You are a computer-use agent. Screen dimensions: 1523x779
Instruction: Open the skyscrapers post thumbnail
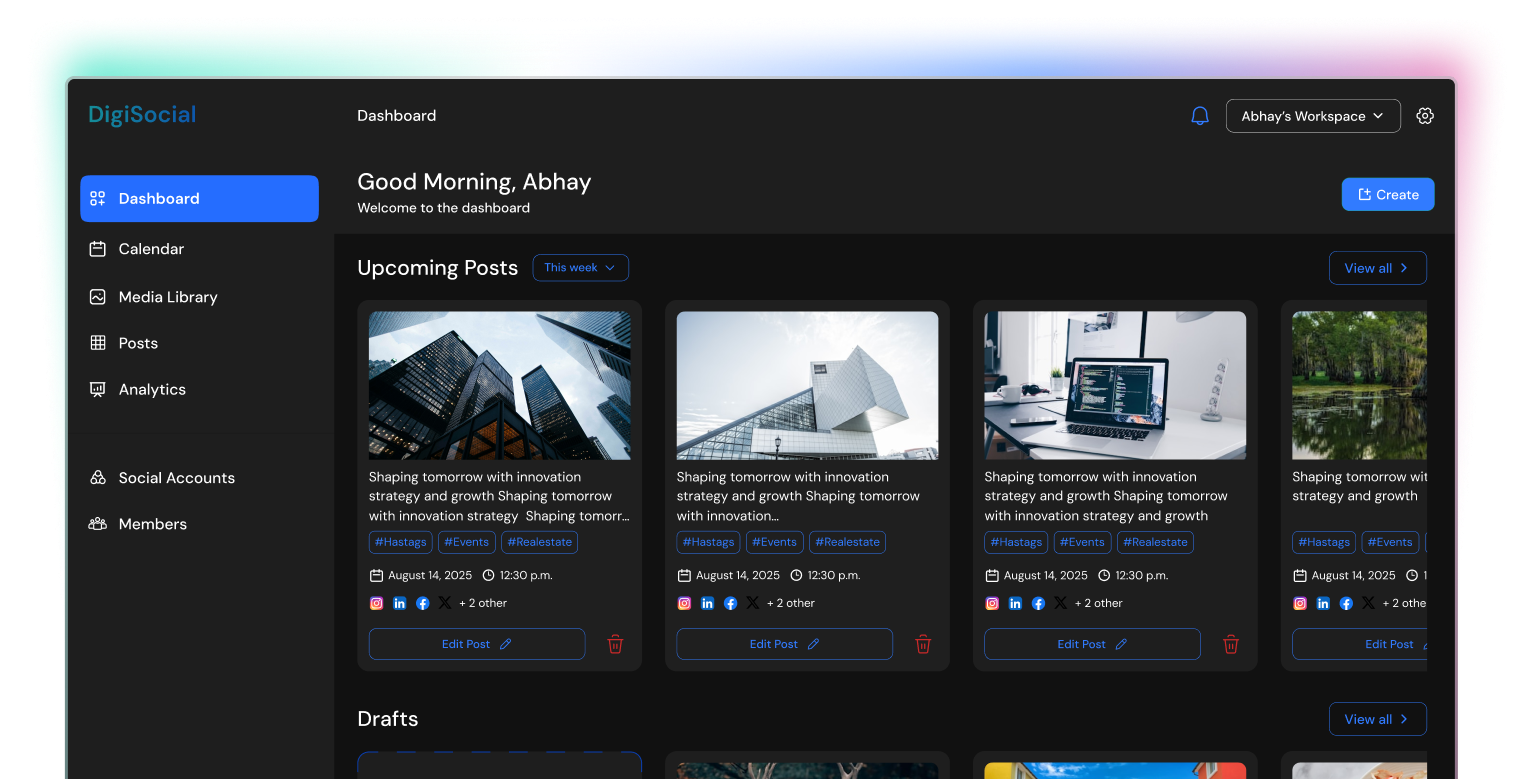point(499,385)
